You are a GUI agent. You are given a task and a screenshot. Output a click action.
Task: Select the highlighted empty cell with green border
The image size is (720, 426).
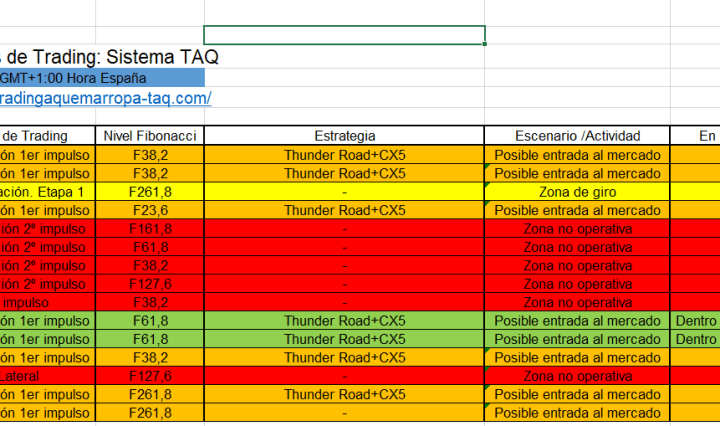[344, 35]
